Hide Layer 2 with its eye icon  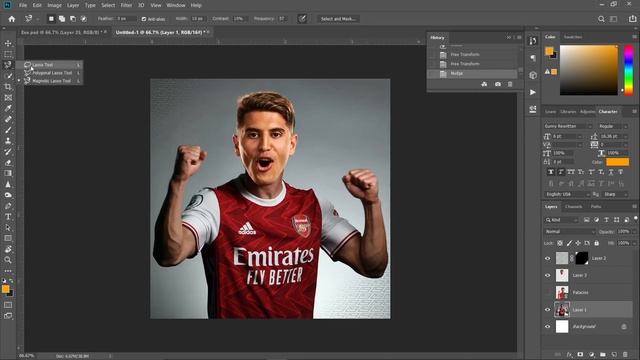pyautogui.click(x=547, y=258)
